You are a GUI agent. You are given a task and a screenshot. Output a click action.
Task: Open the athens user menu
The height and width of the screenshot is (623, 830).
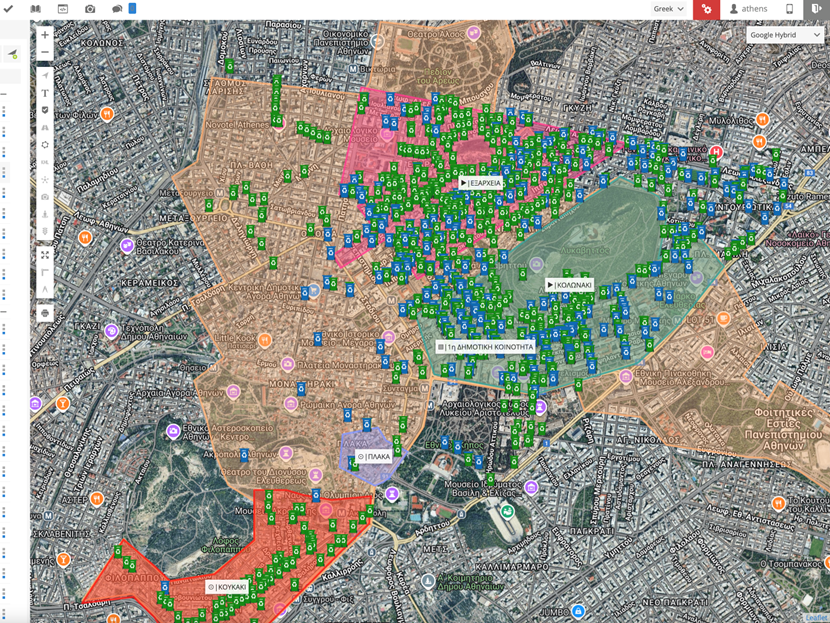click(749, 9)
